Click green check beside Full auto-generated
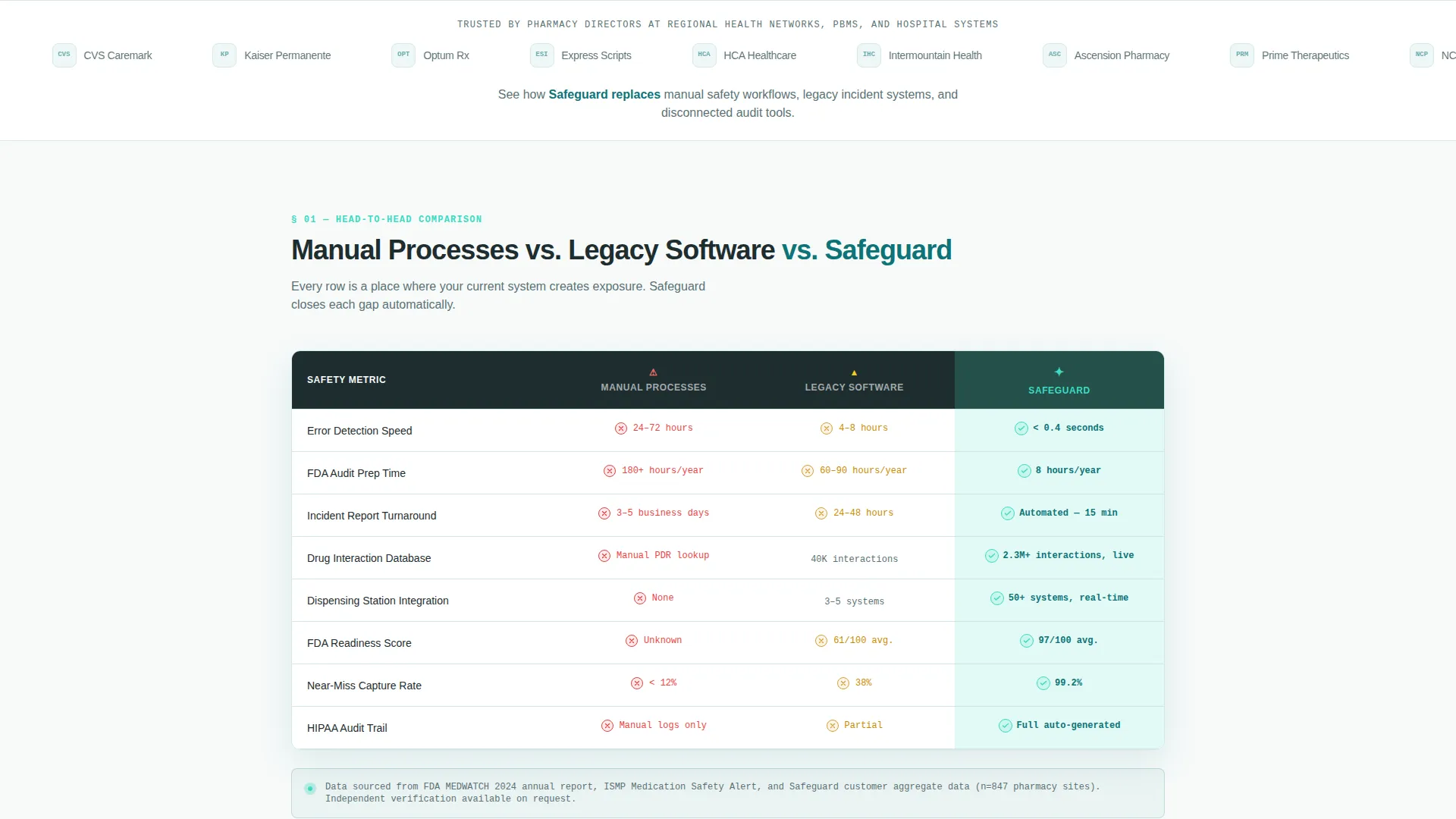1456x819 pixels. [1006, 726]
